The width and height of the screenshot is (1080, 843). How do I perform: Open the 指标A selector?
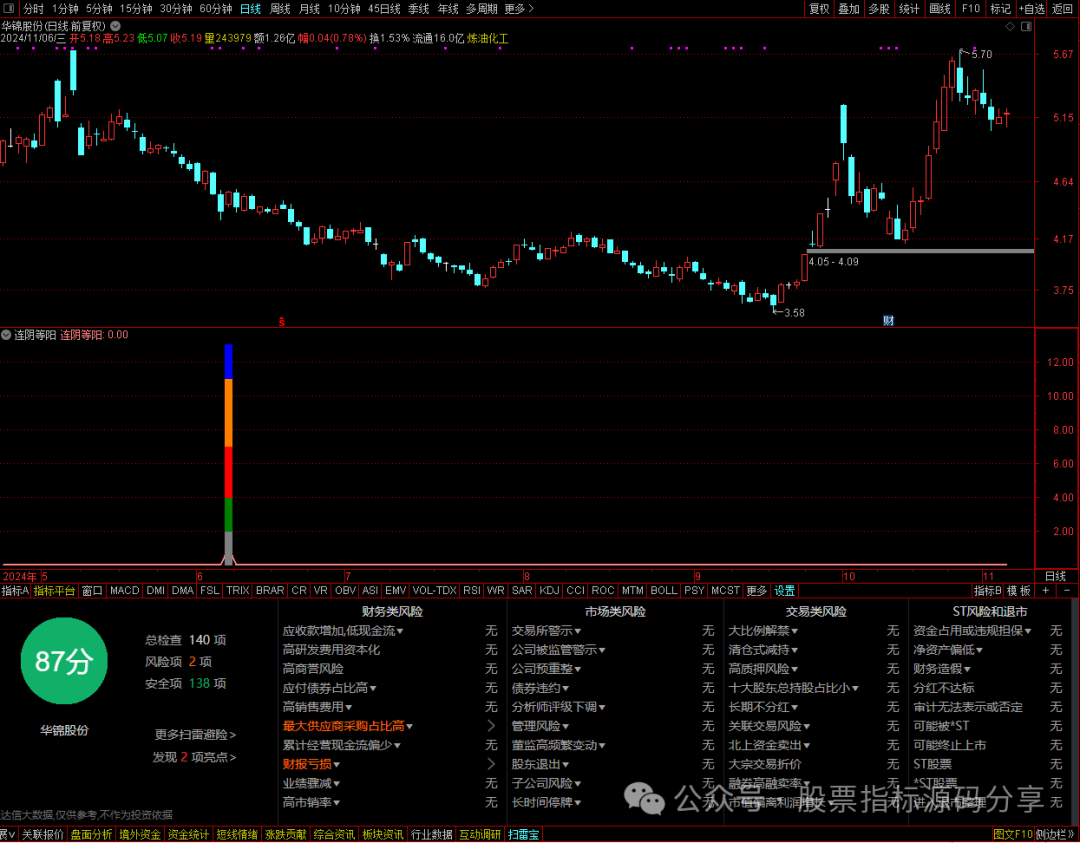(15, 591)
